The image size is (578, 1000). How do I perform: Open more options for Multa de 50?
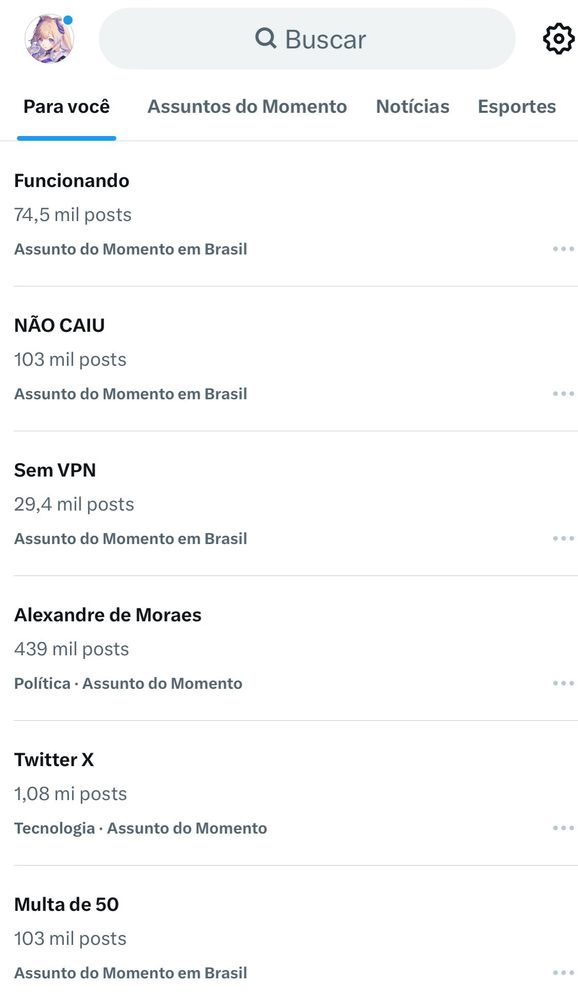(x=563, y=973)
